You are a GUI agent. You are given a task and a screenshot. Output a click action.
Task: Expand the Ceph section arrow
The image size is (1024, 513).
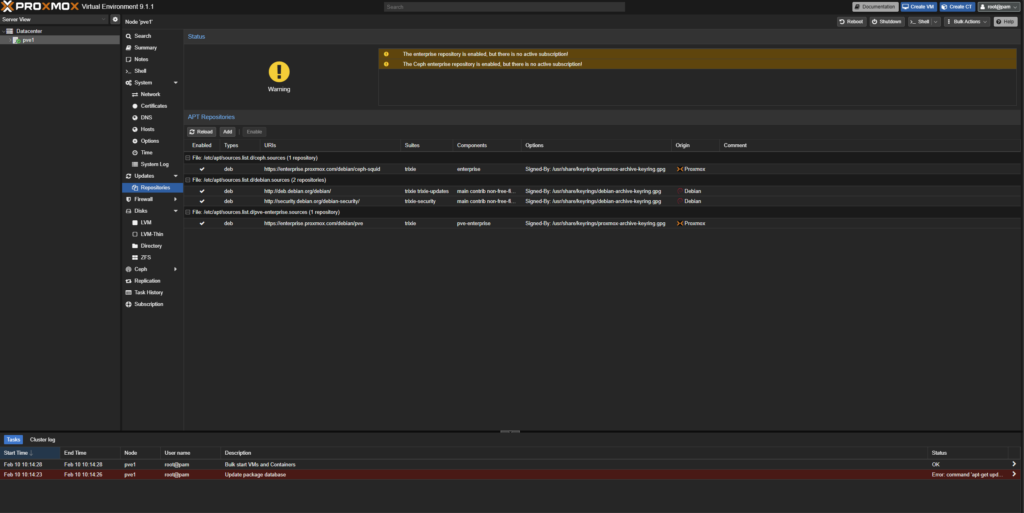coord(176,269)
